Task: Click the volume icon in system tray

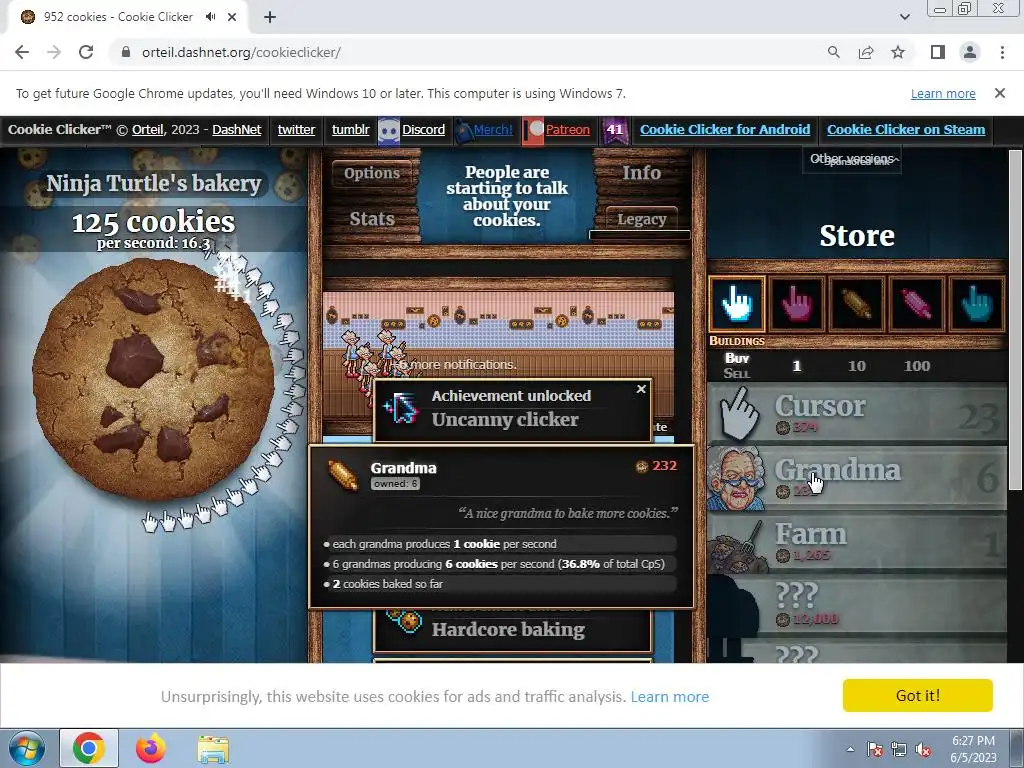Action: pyautogui.click(x=923, y=749)
